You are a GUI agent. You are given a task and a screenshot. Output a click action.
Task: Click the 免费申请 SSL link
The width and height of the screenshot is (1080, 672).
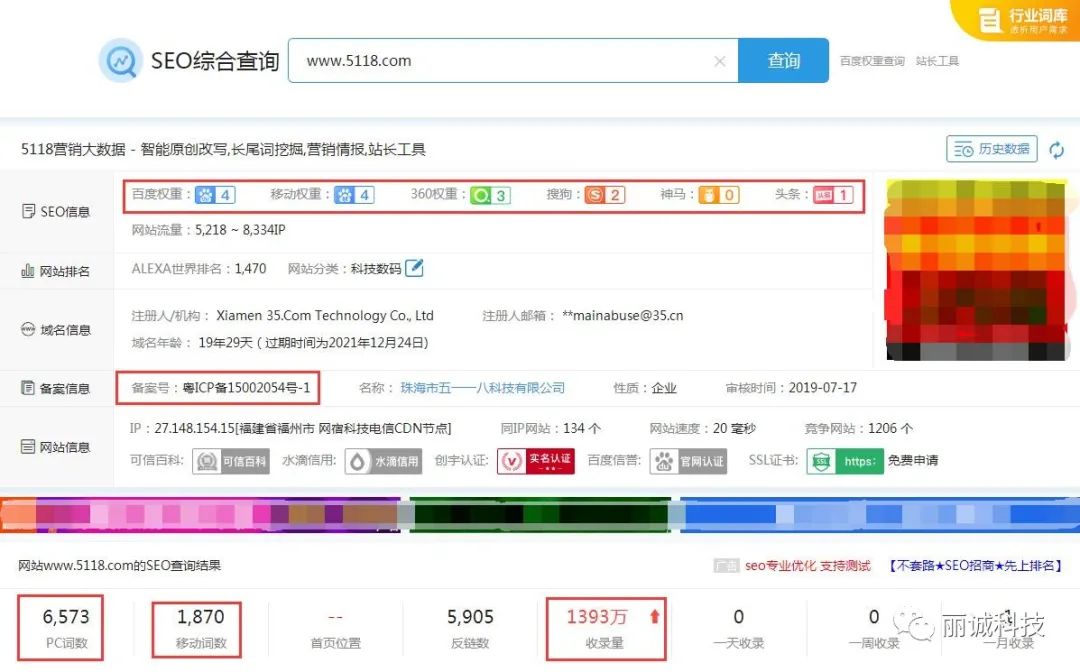click(x=913, y=460)
